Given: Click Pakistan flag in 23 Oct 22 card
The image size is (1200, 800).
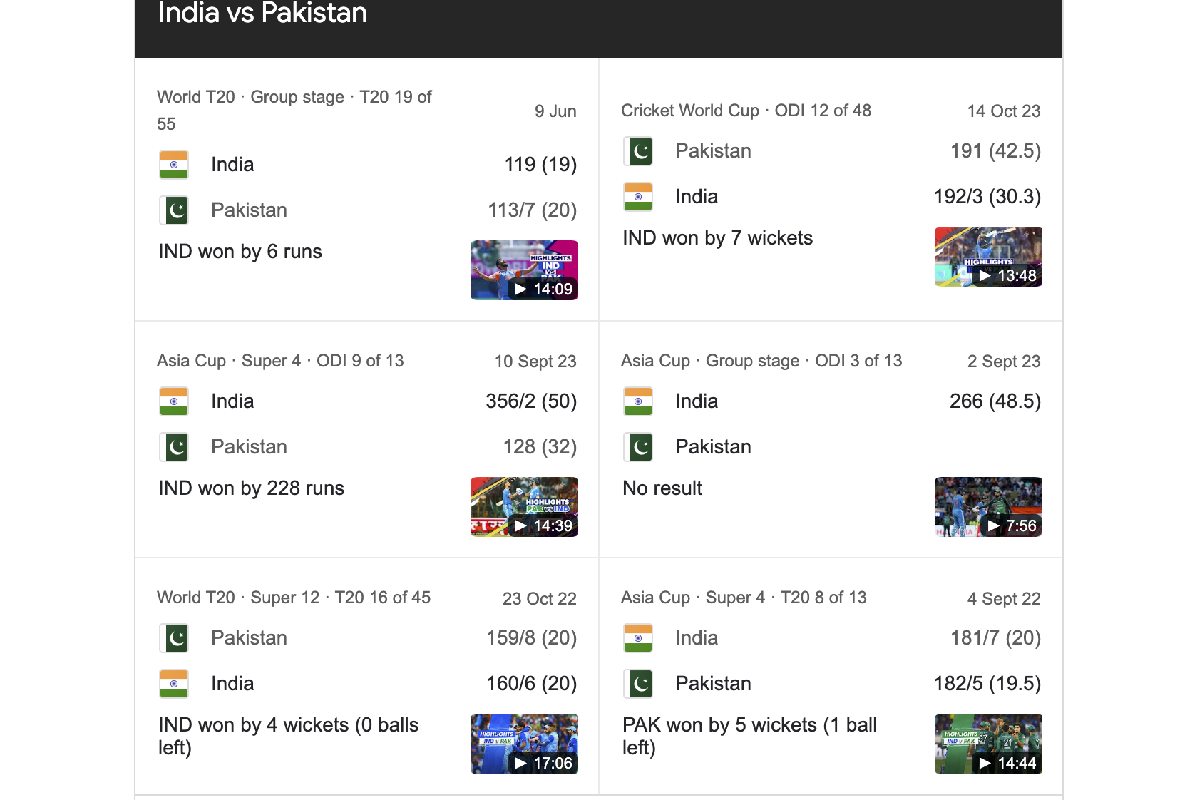Looking at the screenshot, I should point(174,638).
